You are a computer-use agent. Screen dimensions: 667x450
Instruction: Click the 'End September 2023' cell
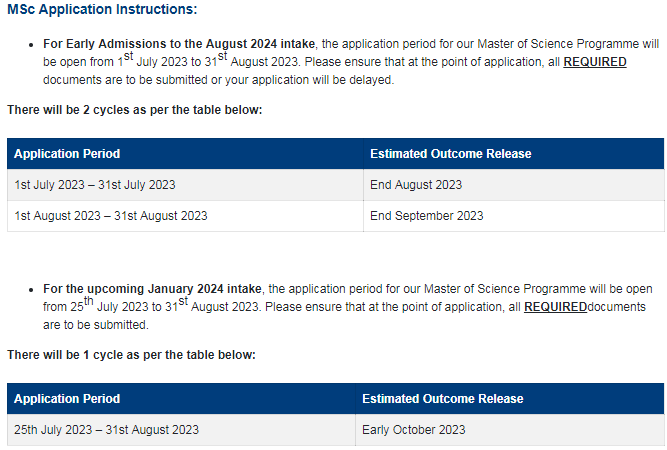tap(426, 216)
